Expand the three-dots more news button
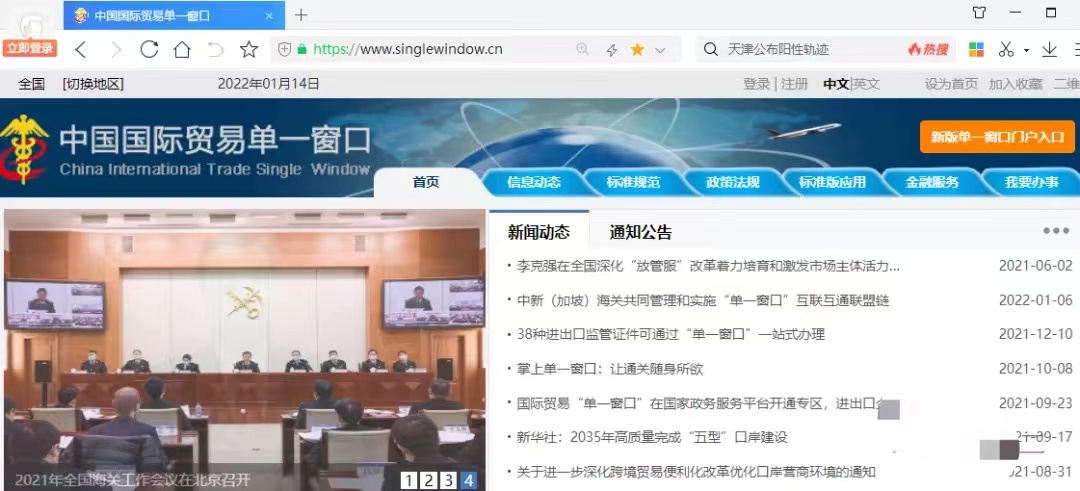Image resolution: width=1080 pixels, height=491 pixels. (1055, 231)
